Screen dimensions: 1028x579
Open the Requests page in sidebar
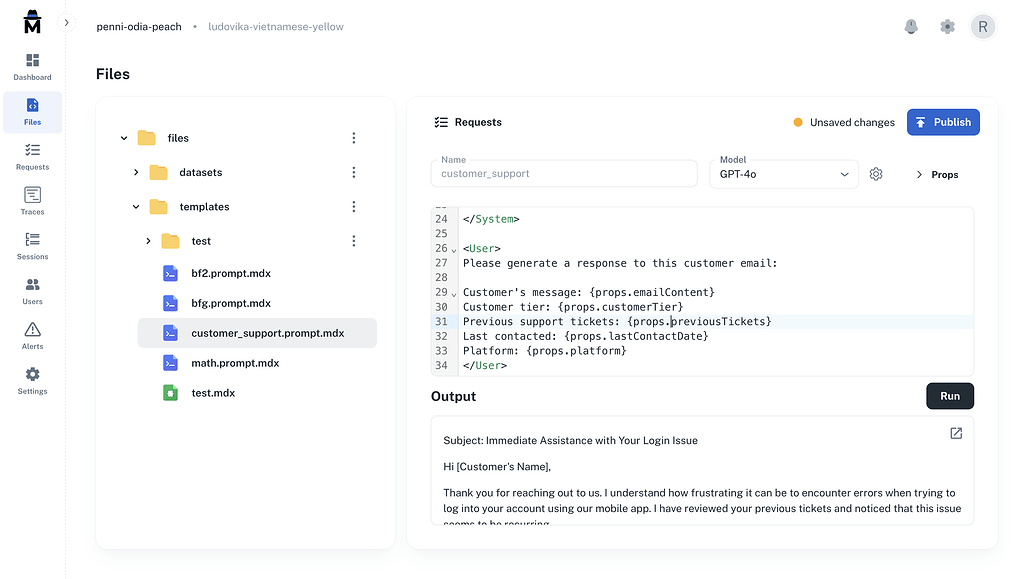32,157
